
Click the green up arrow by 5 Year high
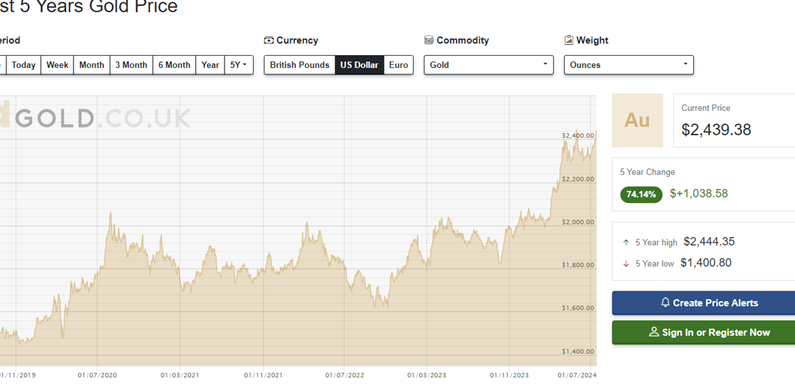626,242
